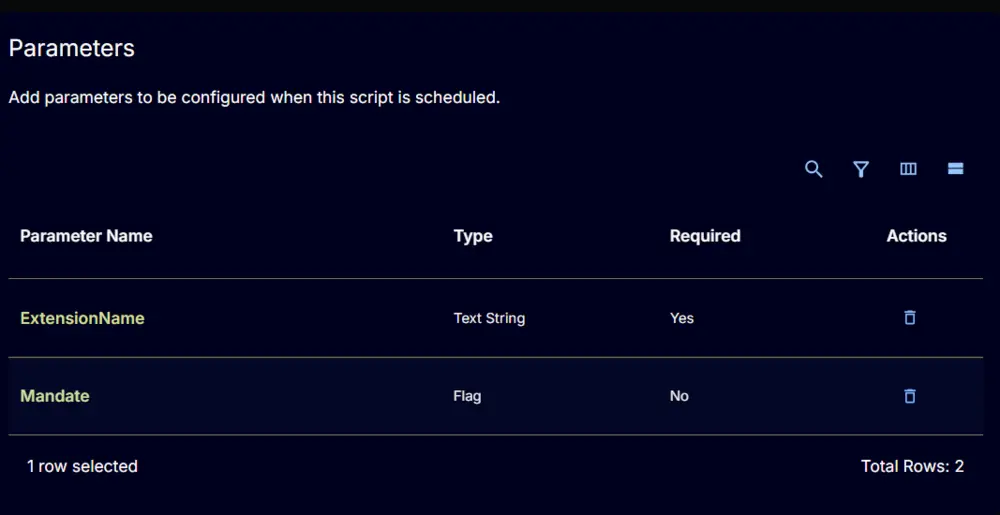Click the Parameters section heading
The width and height of the screenshot is (1000, 515).
71,48
